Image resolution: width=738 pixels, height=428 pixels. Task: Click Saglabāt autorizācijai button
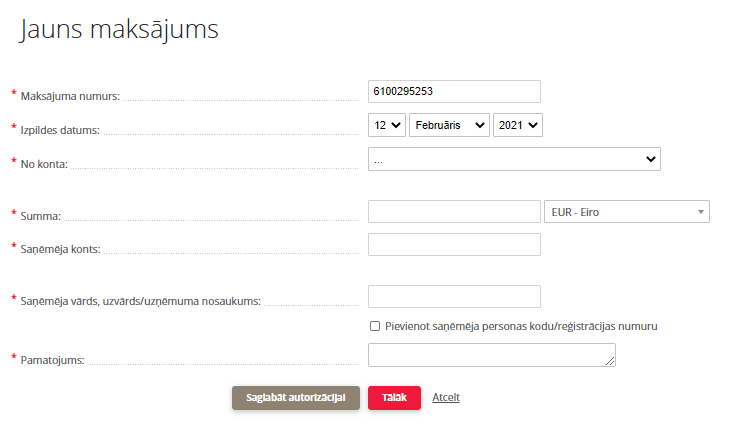[x=296, y=398]
